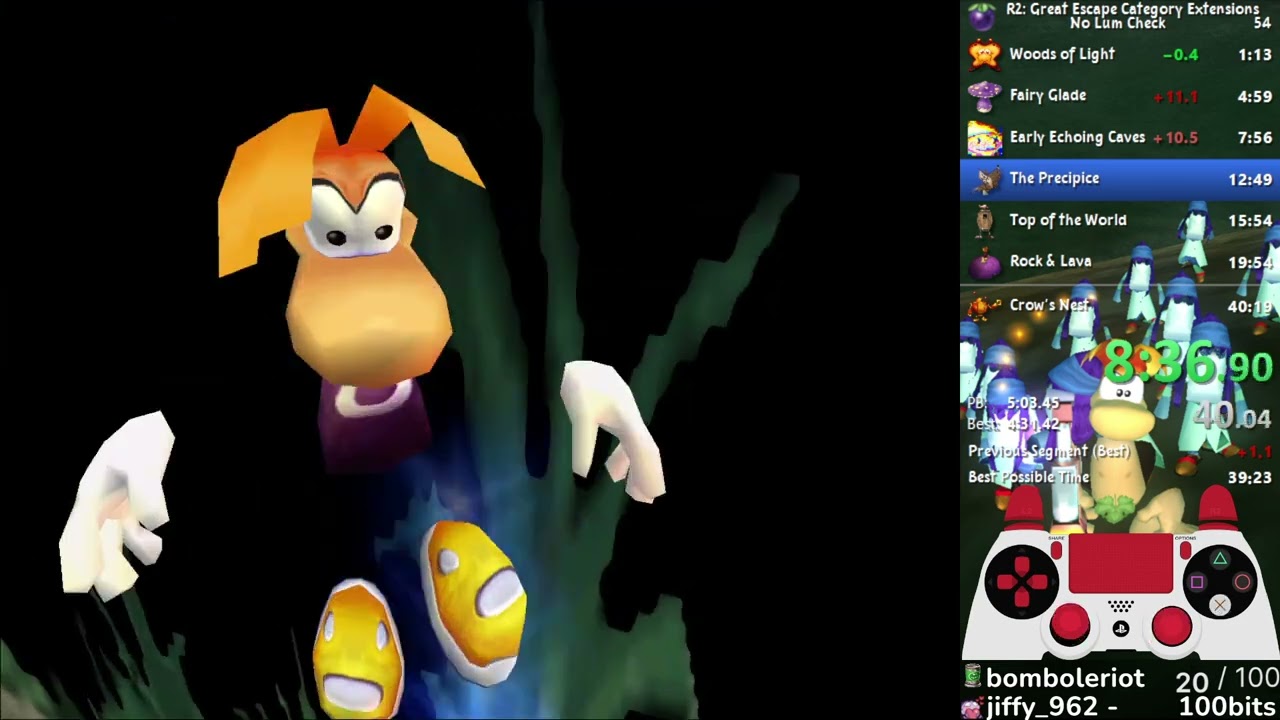Click the 'bomboleriot' username
Viewport: 1280px width, 720px height.
1065,677
